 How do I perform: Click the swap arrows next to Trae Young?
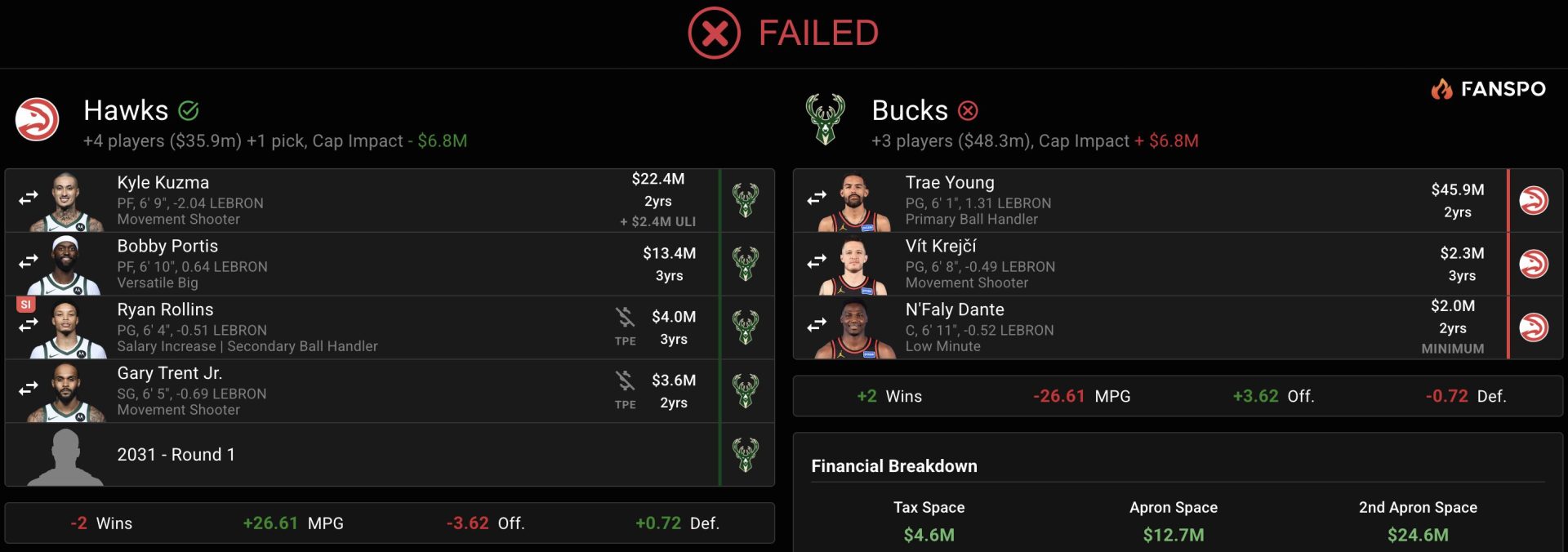click(817, 198)
